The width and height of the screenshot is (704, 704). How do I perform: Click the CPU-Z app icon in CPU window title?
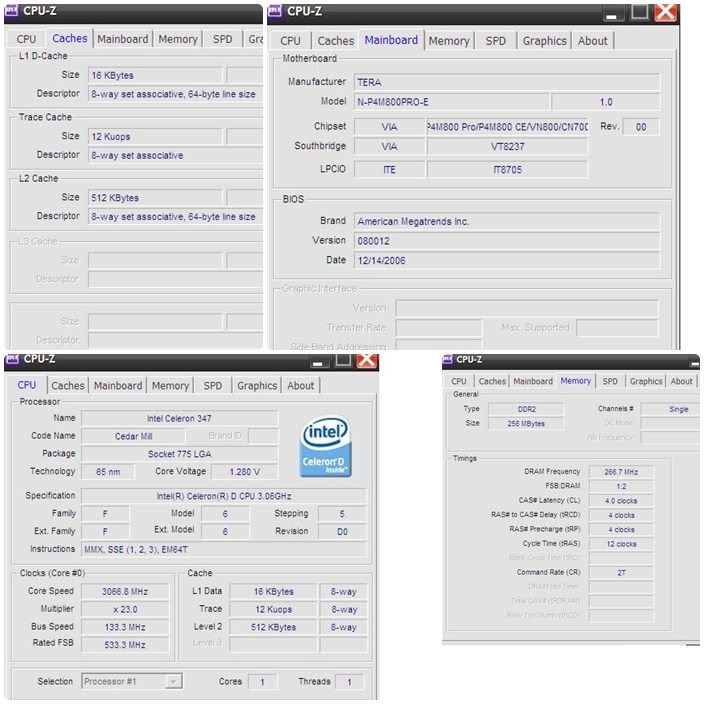click(x=12, y=359)
